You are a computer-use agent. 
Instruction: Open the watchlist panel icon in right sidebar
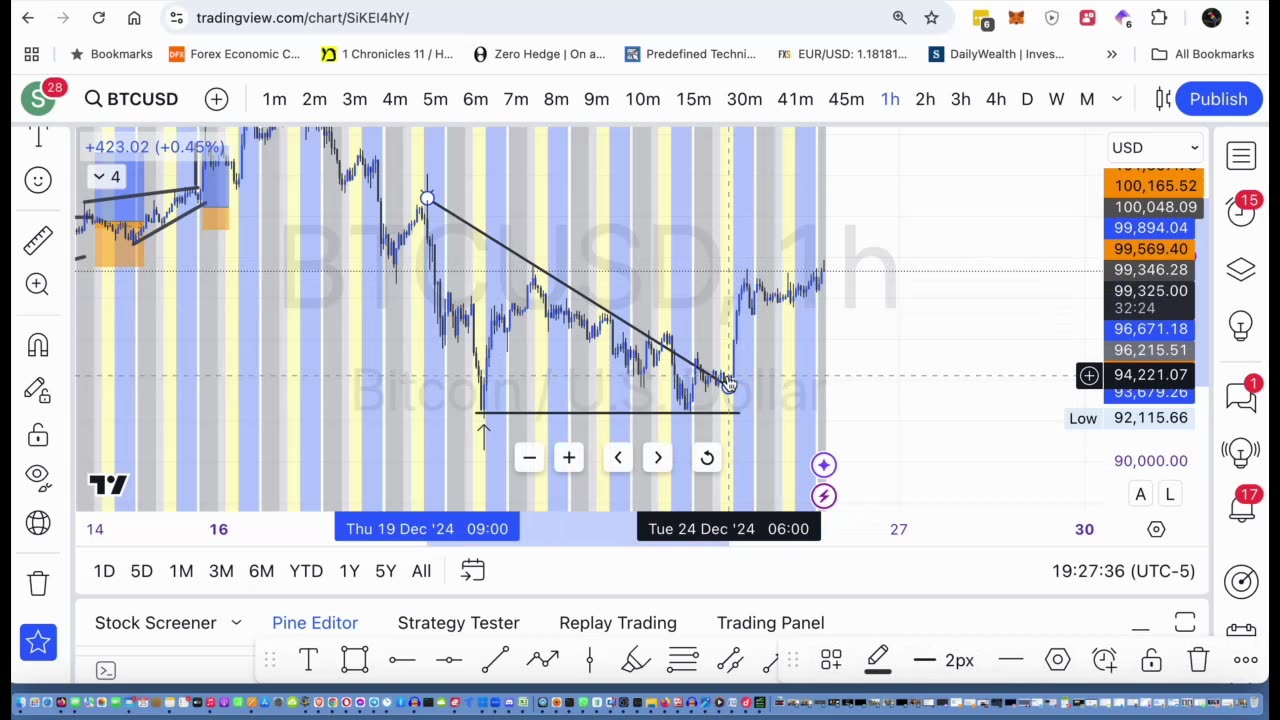[1241, 155]
